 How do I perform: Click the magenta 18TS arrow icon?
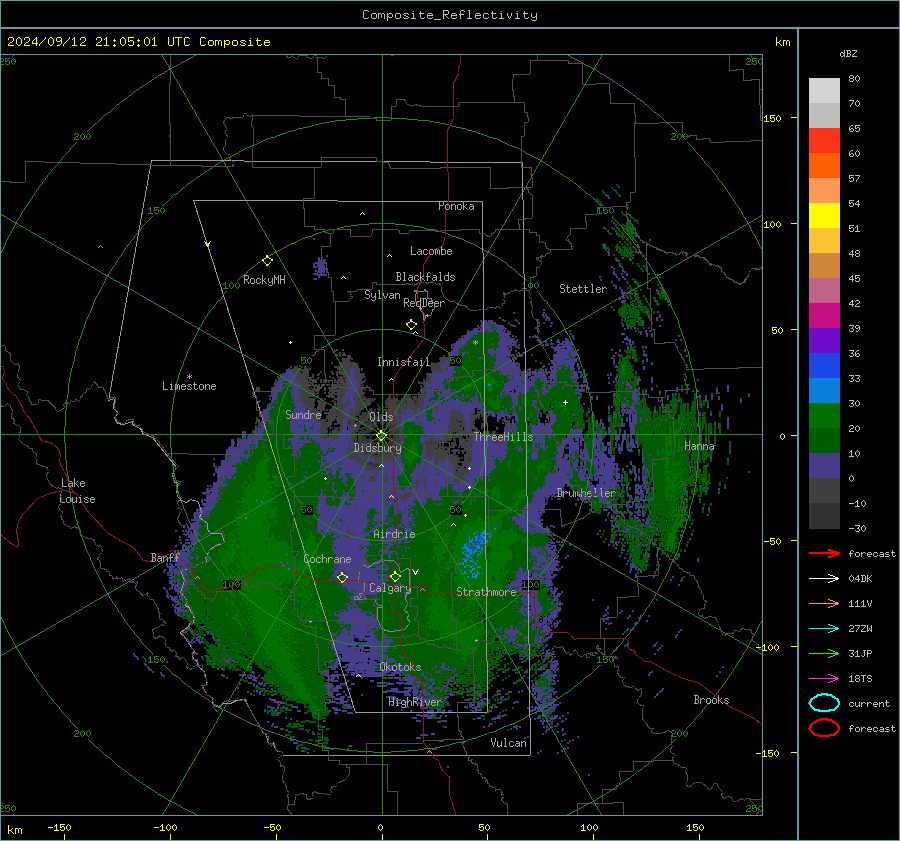point(824,679)
